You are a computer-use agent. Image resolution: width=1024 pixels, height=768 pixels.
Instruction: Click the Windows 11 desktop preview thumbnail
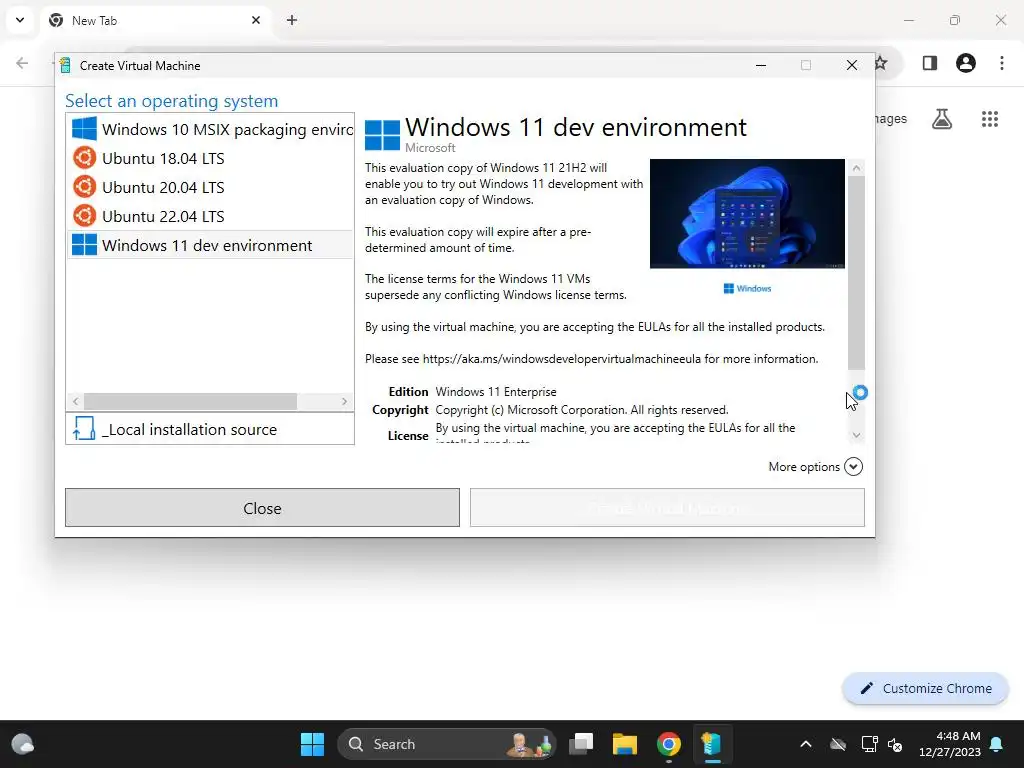[x=747, y=214]
